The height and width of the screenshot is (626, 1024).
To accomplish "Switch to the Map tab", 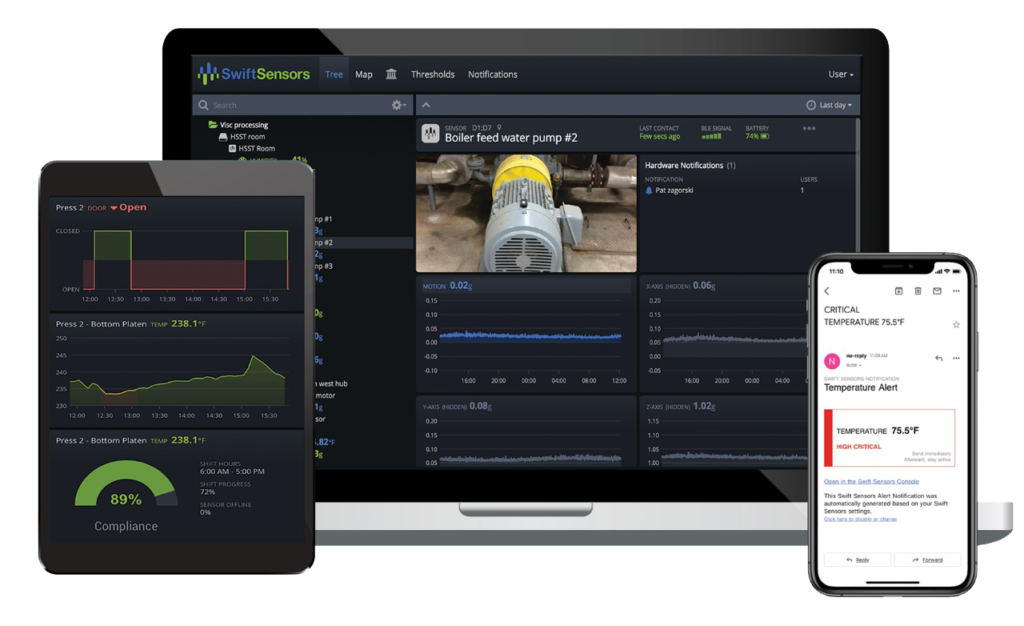I will pos(364,75).
